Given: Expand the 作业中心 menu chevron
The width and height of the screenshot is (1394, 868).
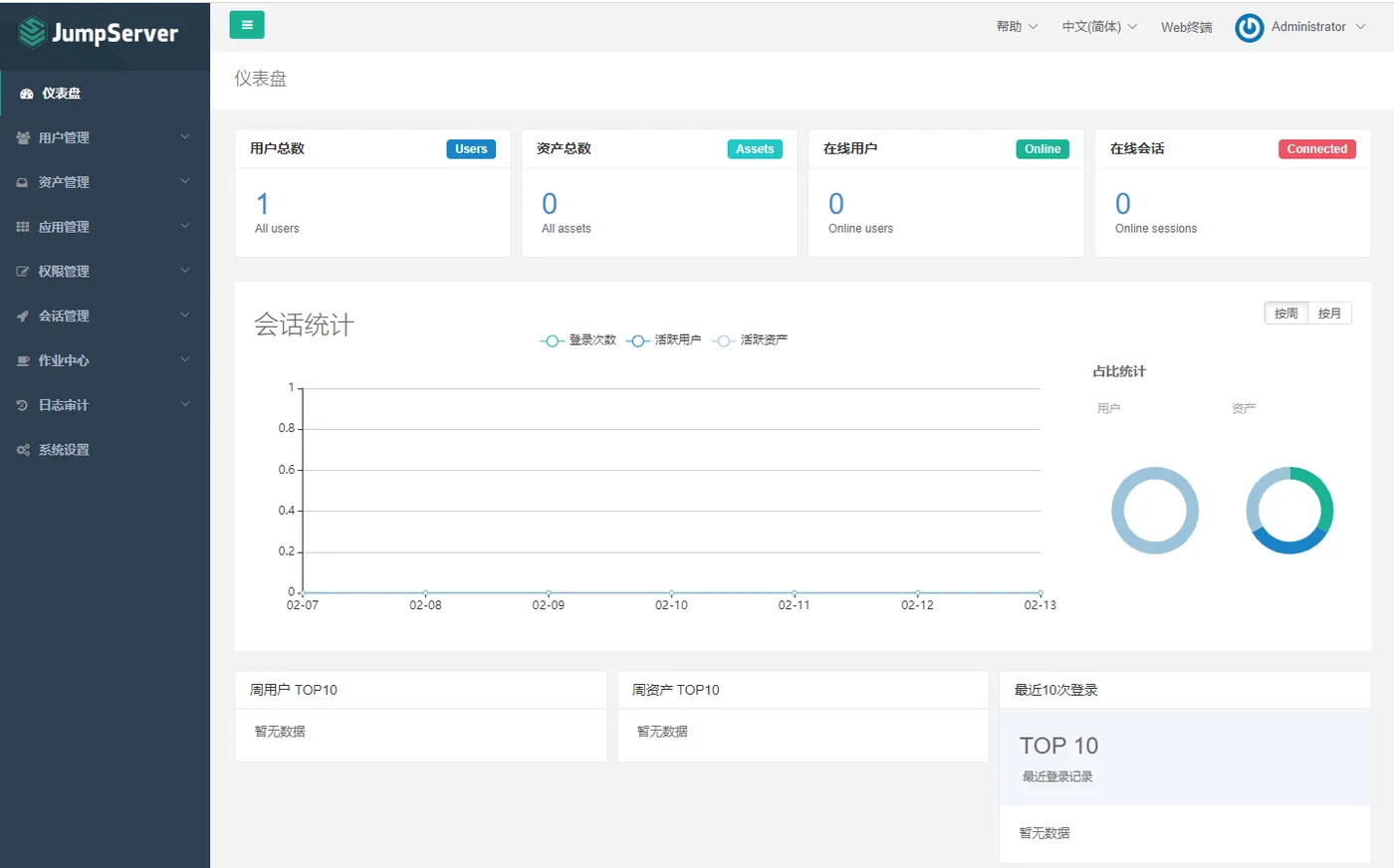Looking at the screenshot, I should tap(185, 360).
